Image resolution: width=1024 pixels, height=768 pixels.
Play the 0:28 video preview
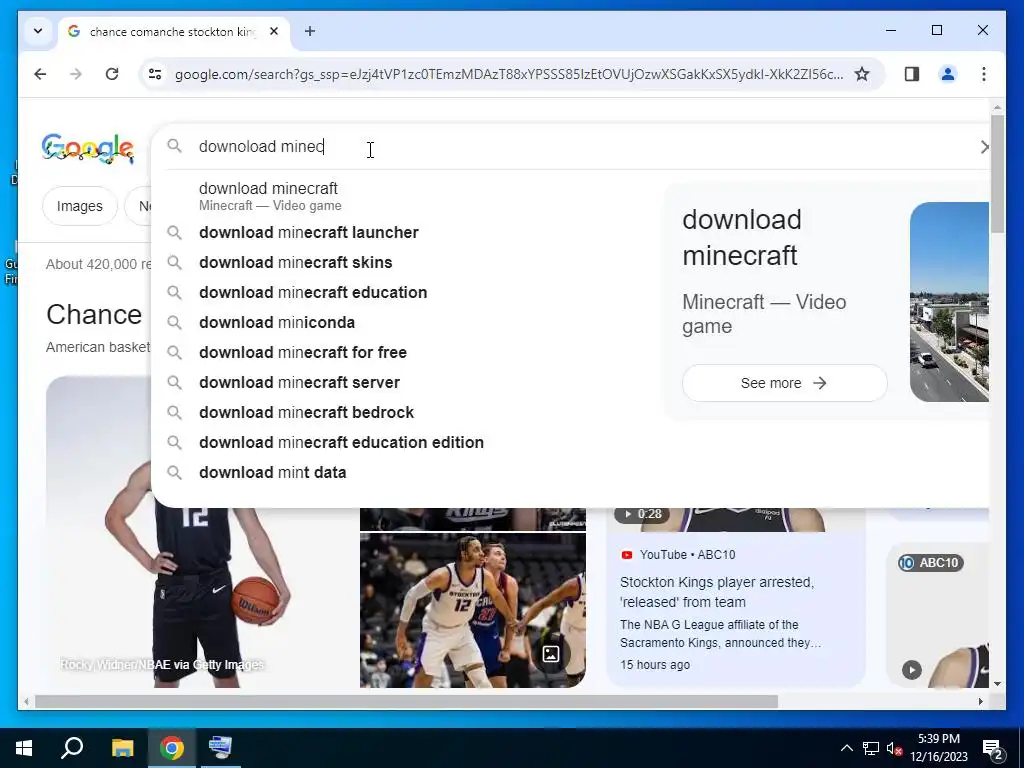[643, 514]
